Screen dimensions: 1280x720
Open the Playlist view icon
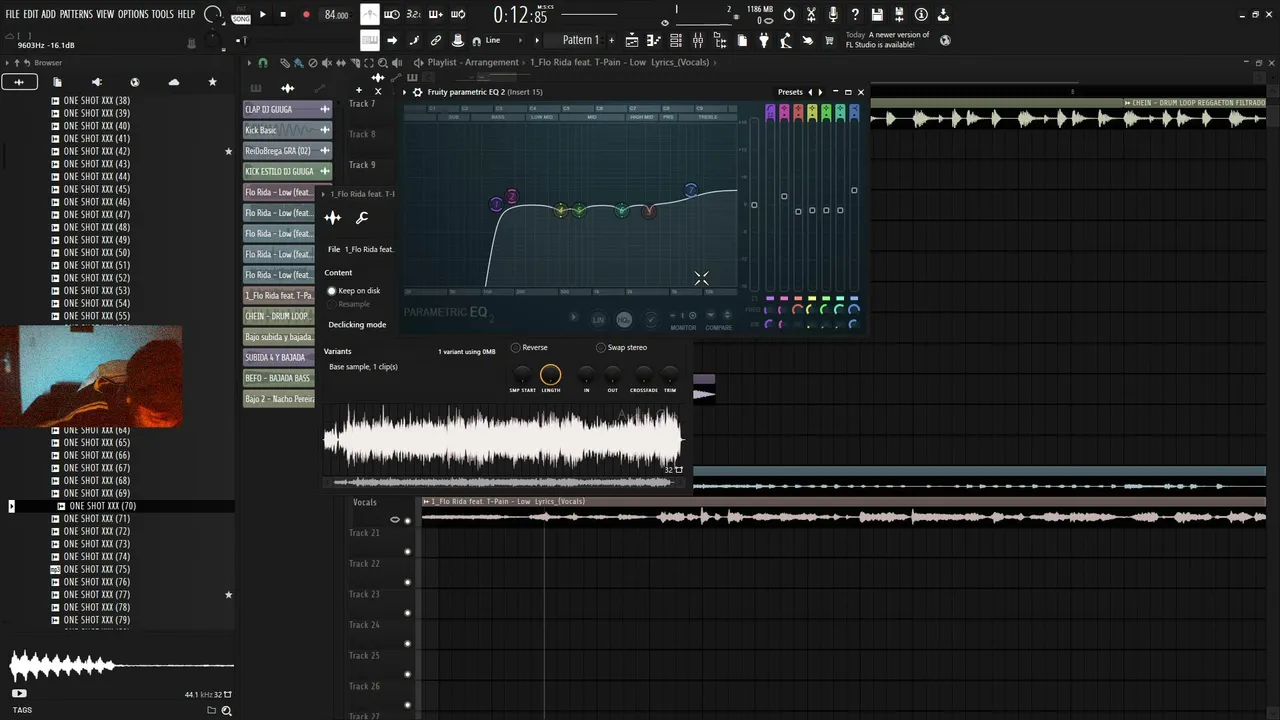coord(632,40)
